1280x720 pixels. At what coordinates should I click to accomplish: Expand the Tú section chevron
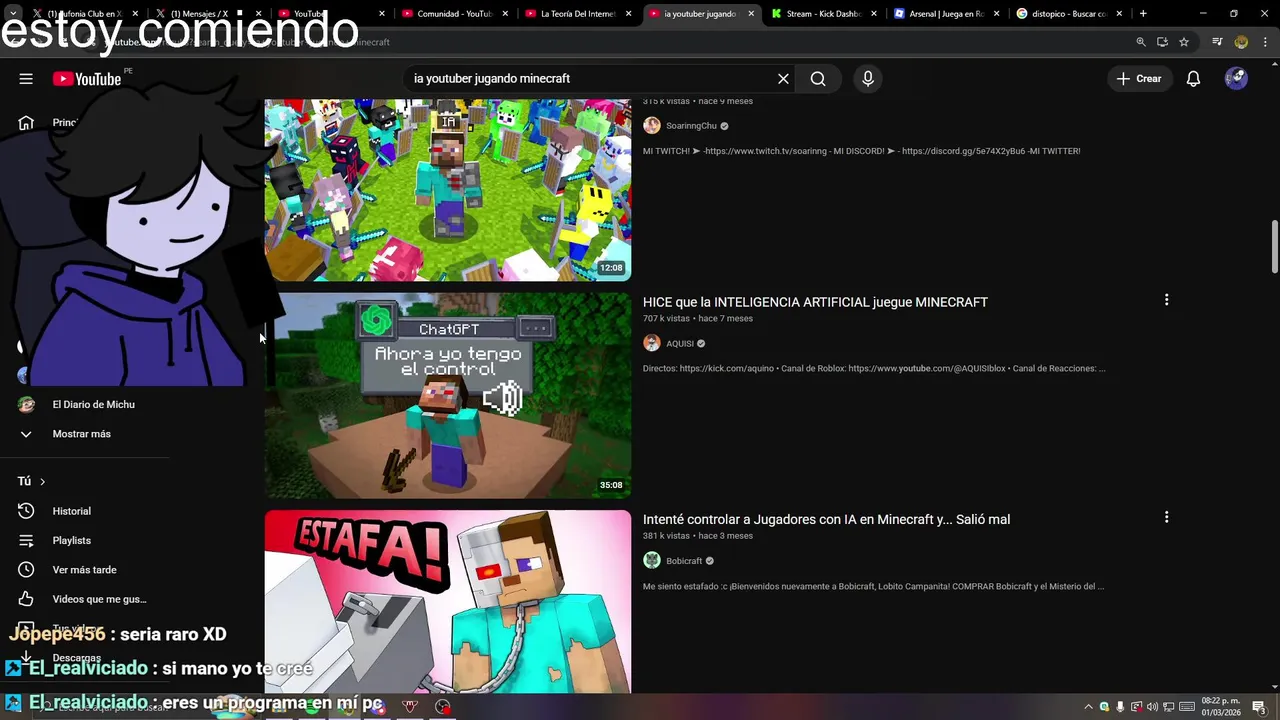pyautogui.click(x=42, y=481)
